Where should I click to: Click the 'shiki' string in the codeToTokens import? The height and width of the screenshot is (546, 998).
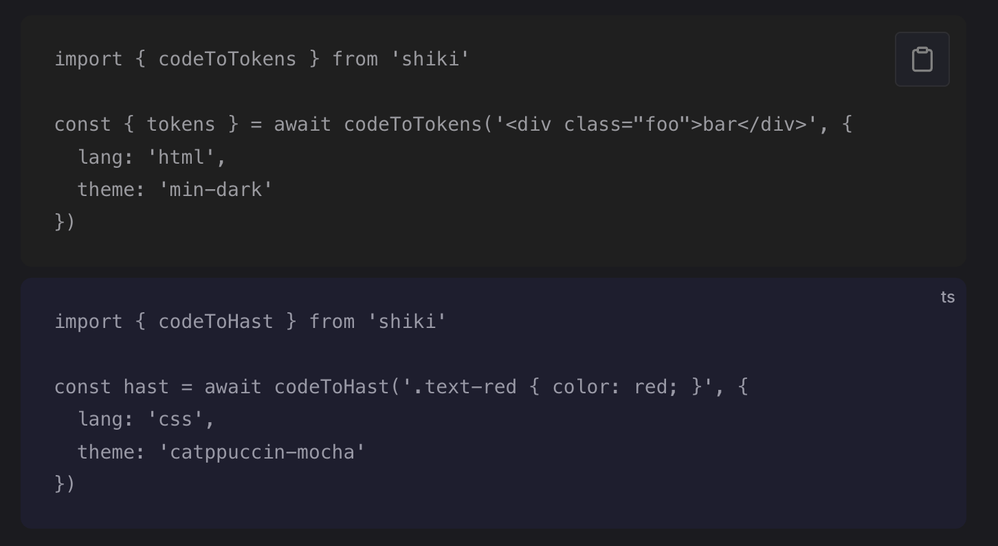[x=430, y=59]
